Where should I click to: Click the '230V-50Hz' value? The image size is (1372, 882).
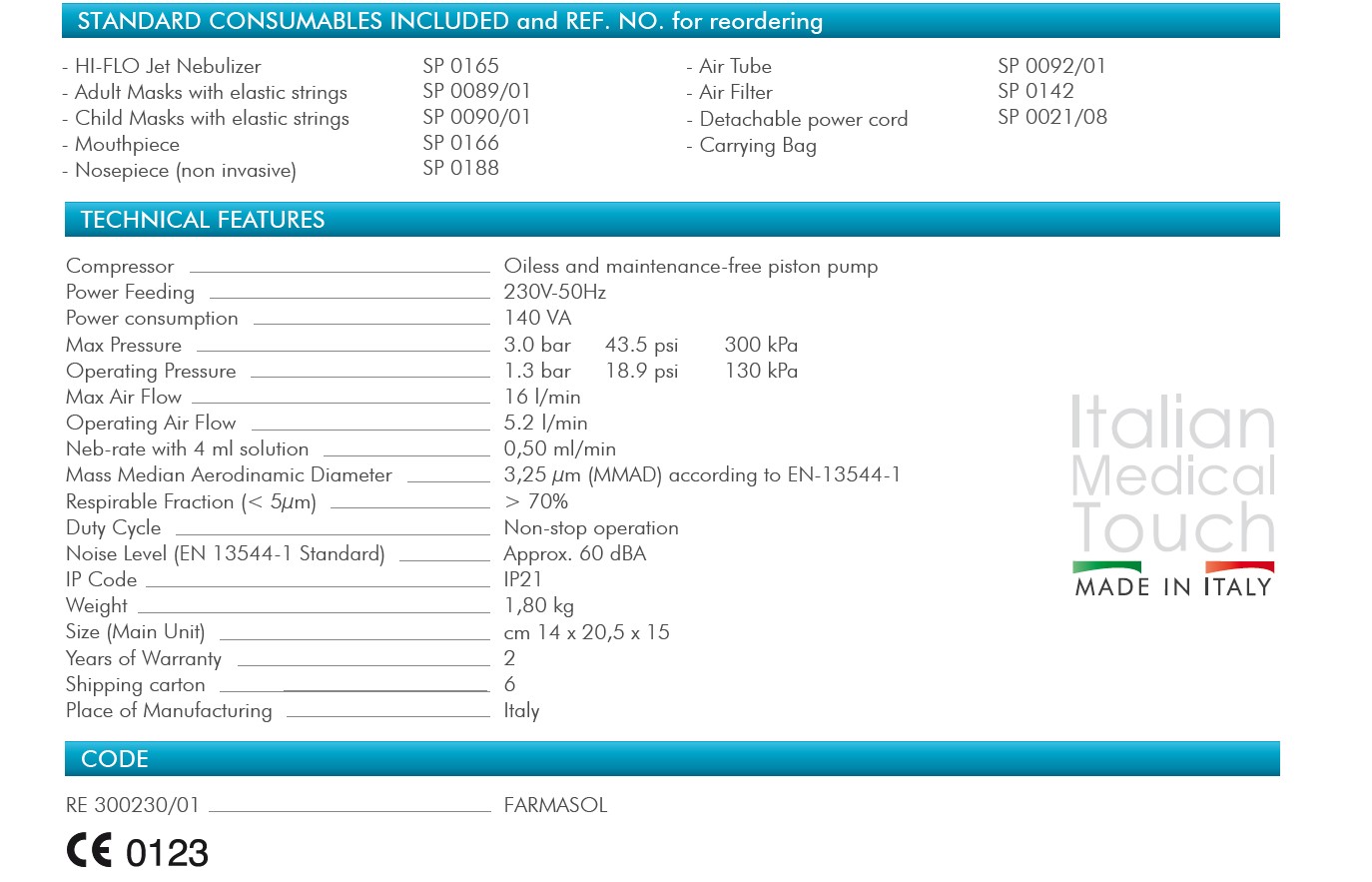(x=555, y=292)
